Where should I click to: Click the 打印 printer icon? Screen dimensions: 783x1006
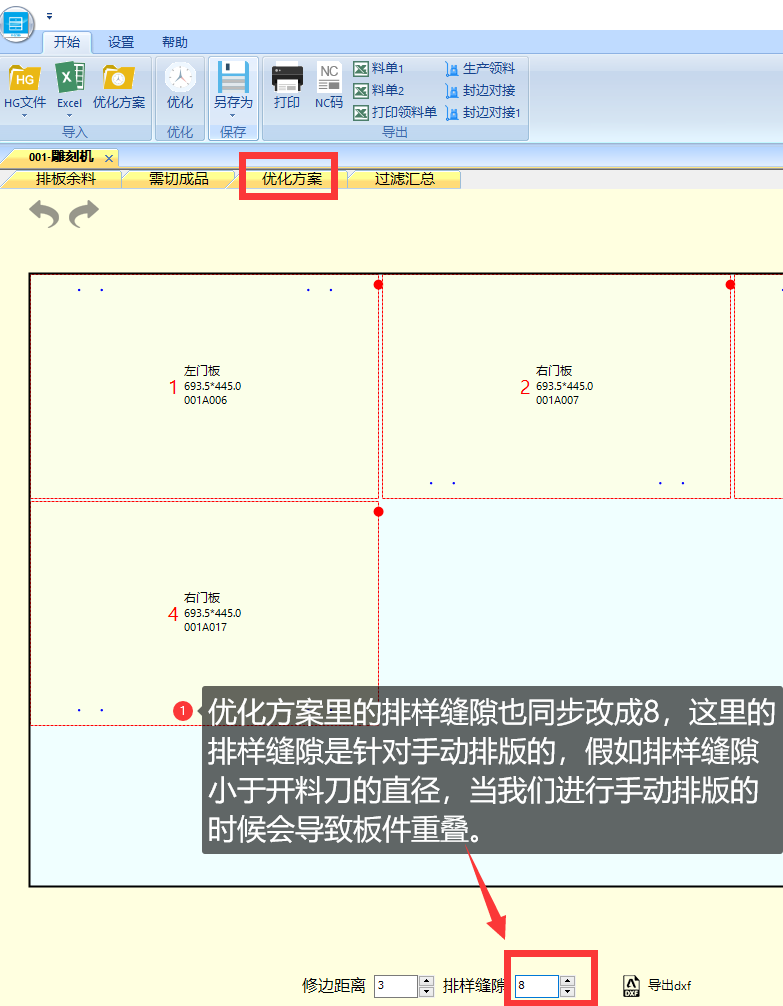(x=287, y=78)
